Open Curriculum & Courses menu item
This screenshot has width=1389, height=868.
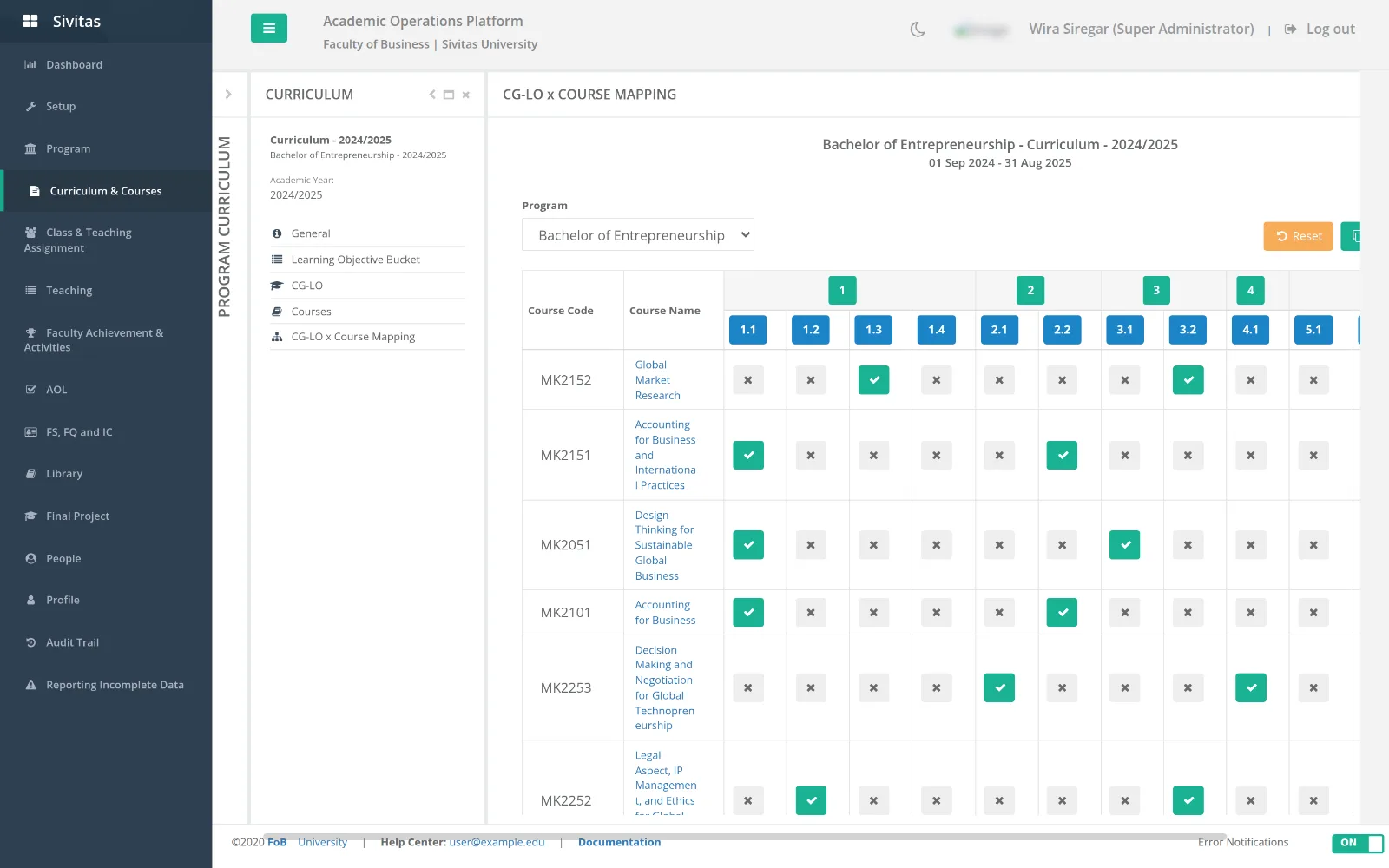coord(106,191)
